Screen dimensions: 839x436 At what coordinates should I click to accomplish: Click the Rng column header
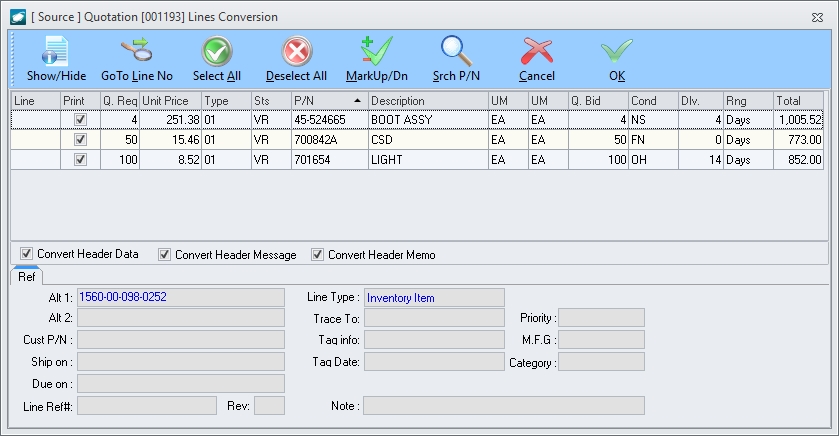click(x=748, y=101)
